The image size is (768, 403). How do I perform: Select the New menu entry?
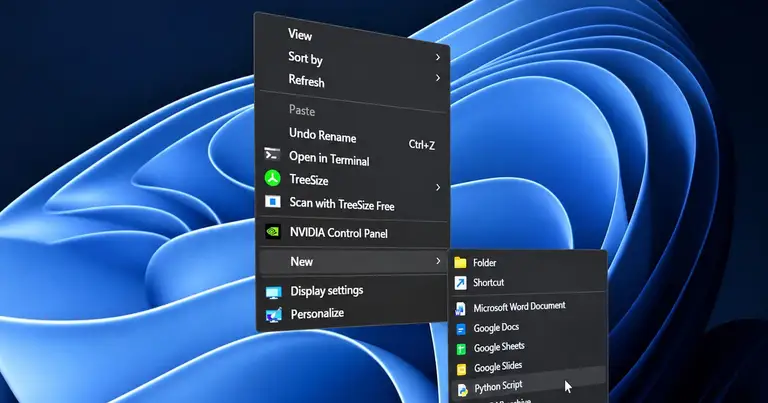[353, 261]
